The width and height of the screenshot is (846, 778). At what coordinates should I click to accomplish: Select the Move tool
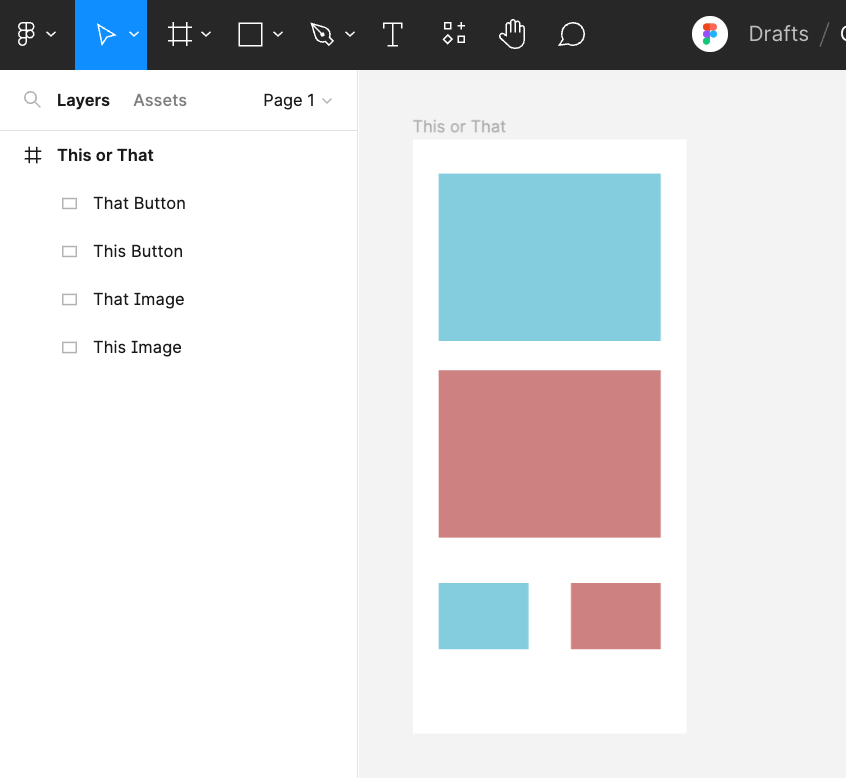pos(106,34)
